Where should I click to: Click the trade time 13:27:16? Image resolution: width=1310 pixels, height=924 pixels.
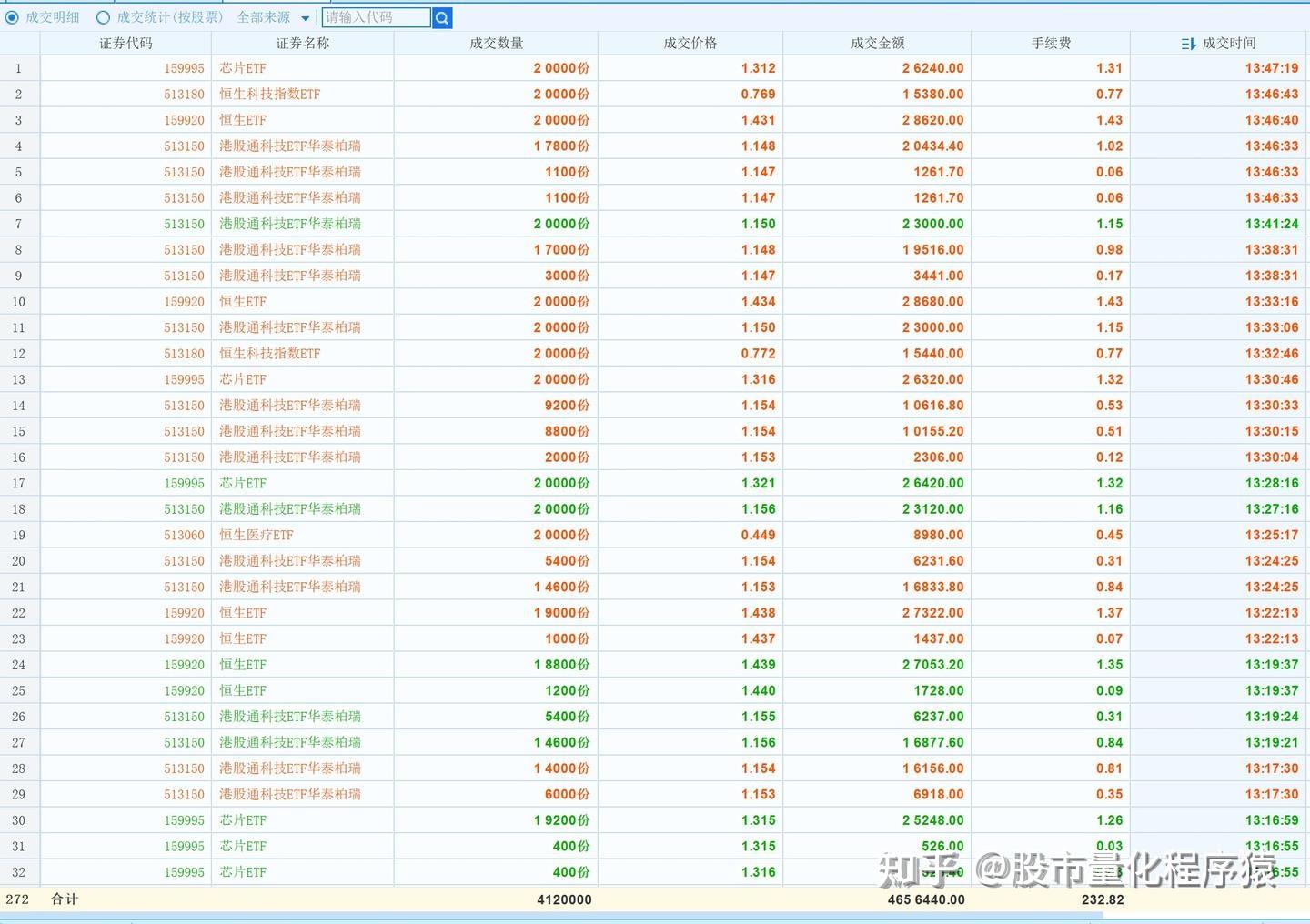point(1272,508)
